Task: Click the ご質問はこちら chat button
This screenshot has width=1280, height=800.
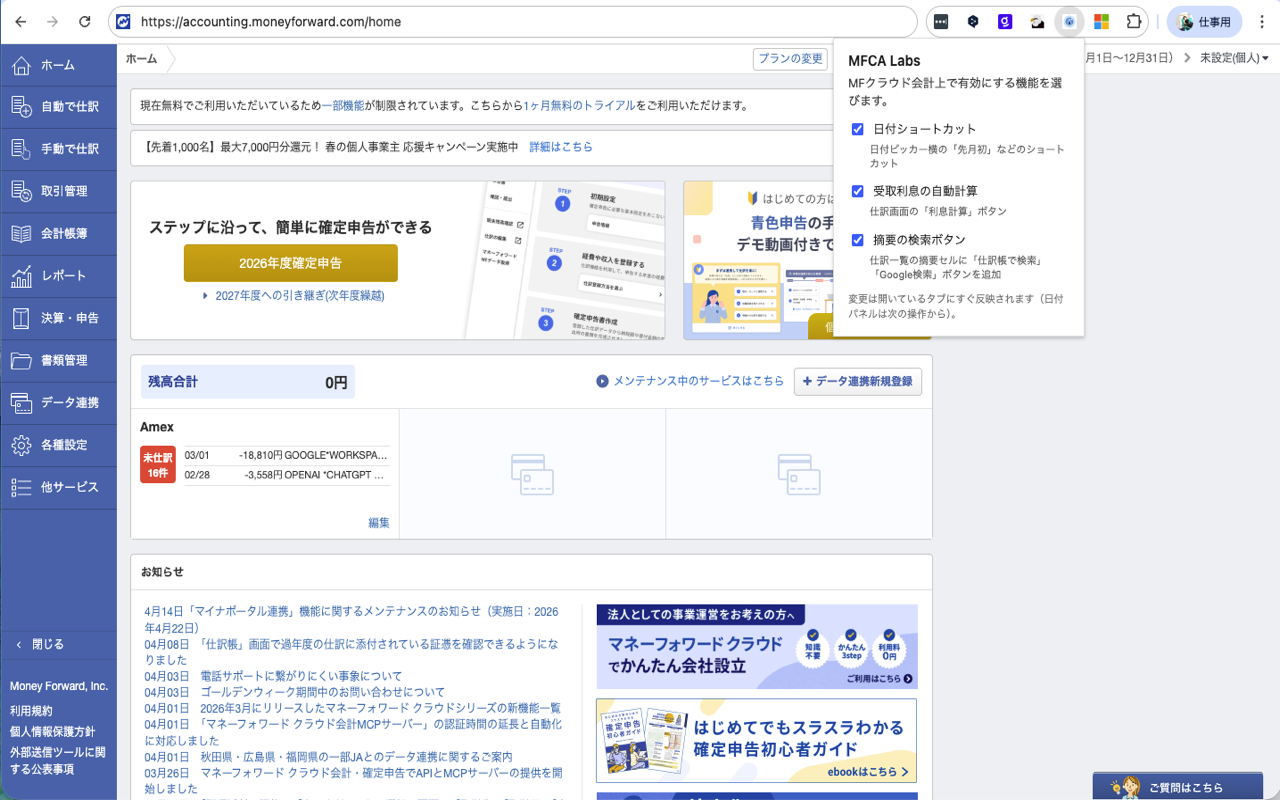Action: pyautogui.click(x=1176, y=787)
